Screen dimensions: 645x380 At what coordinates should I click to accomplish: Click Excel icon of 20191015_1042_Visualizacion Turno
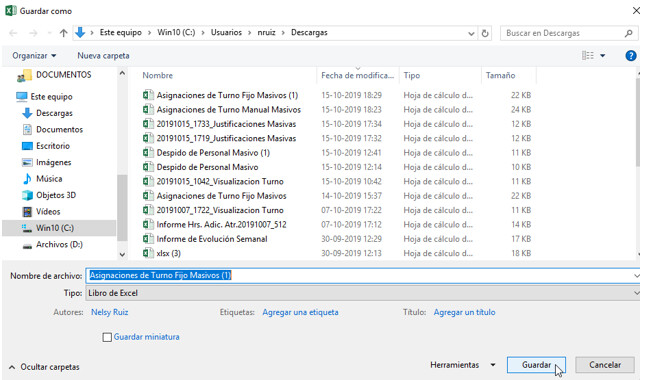pos(148,182)
